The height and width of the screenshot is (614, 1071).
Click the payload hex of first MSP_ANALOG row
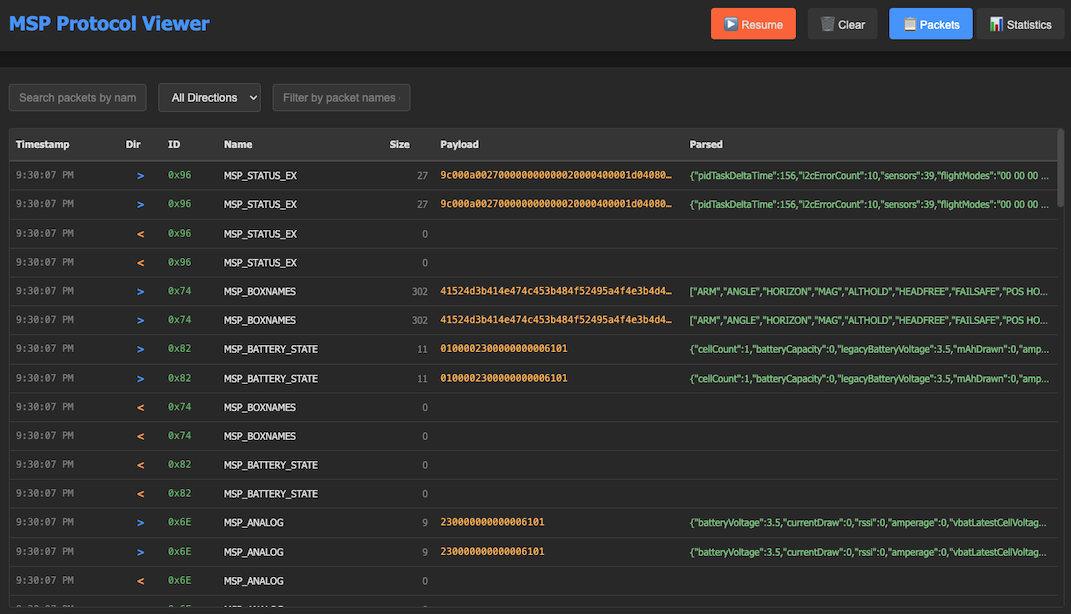point(492,522)
